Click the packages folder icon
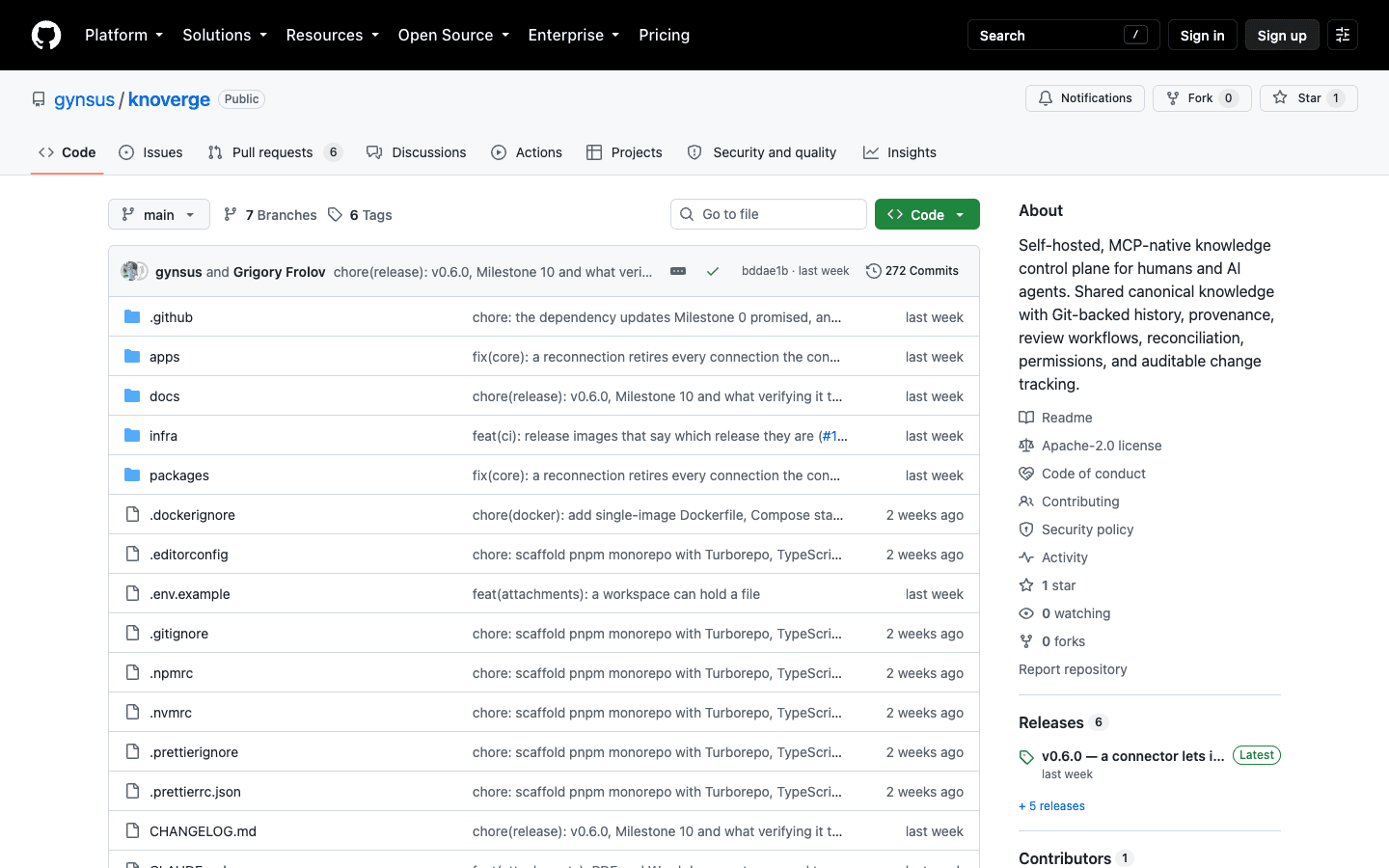Viewport: 1389px width, 868px height. 132,475
